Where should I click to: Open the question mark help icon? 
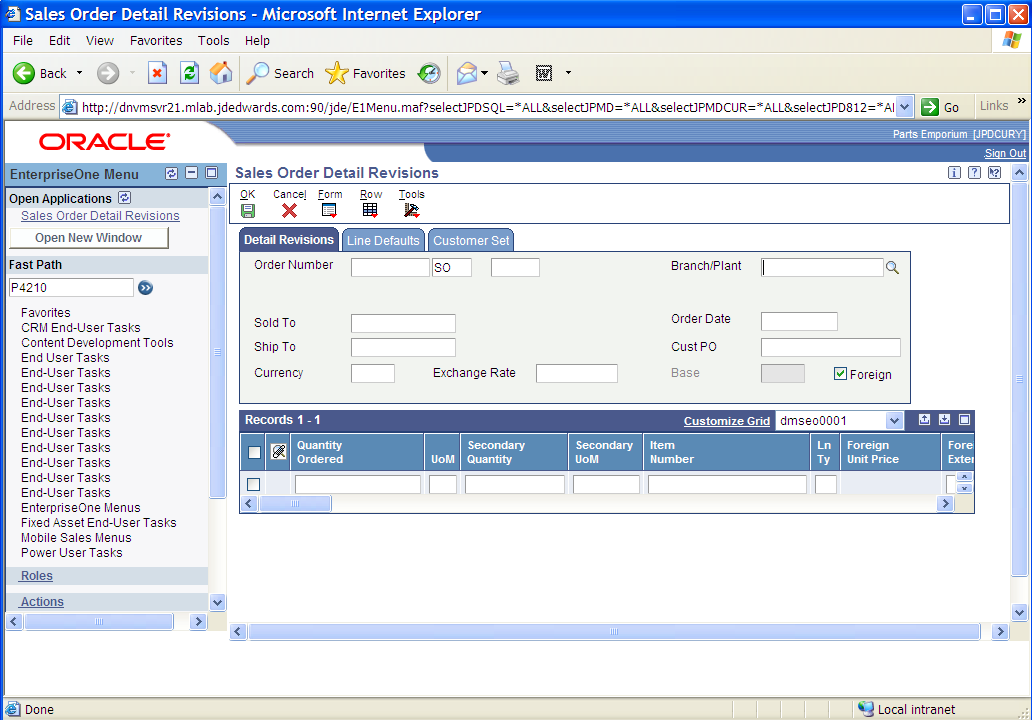pos(975,172)
